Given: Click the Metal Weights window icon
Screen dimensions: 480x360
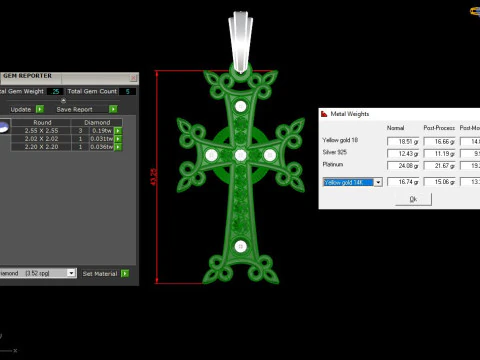Looking at the screenshot, I should 324,114.
